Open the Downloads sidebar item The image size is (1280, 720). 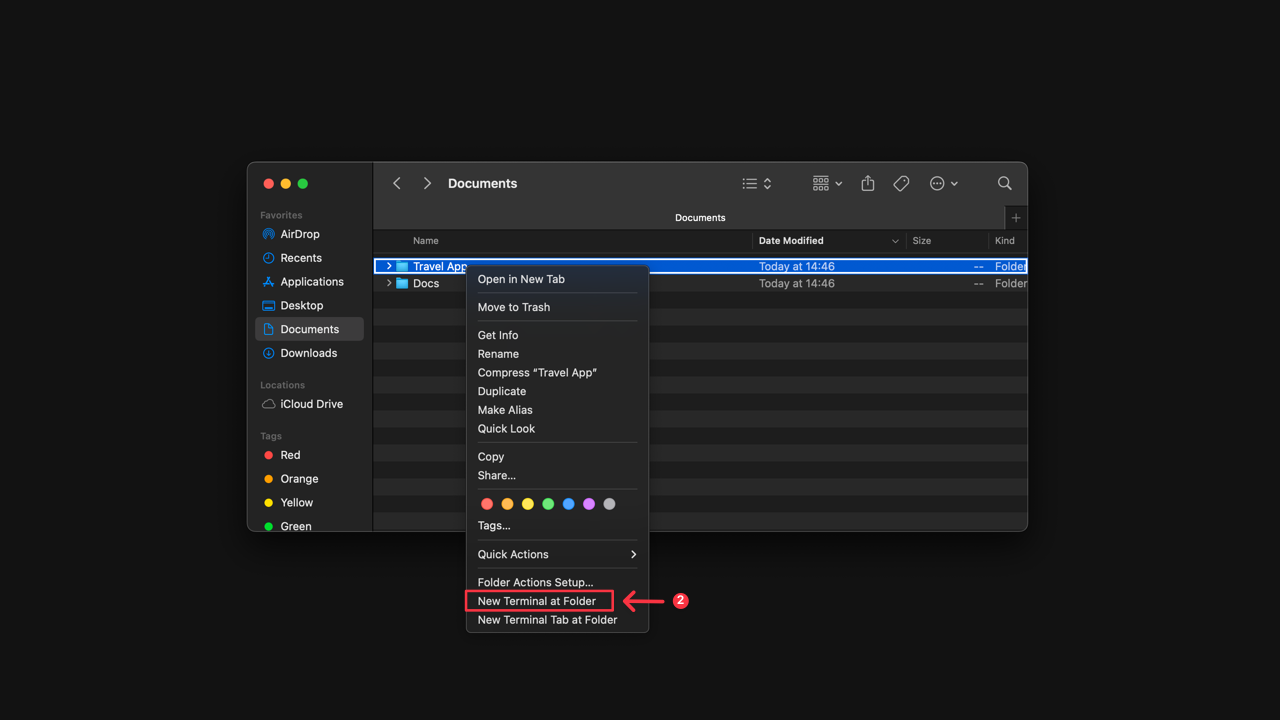click(307, 353)
